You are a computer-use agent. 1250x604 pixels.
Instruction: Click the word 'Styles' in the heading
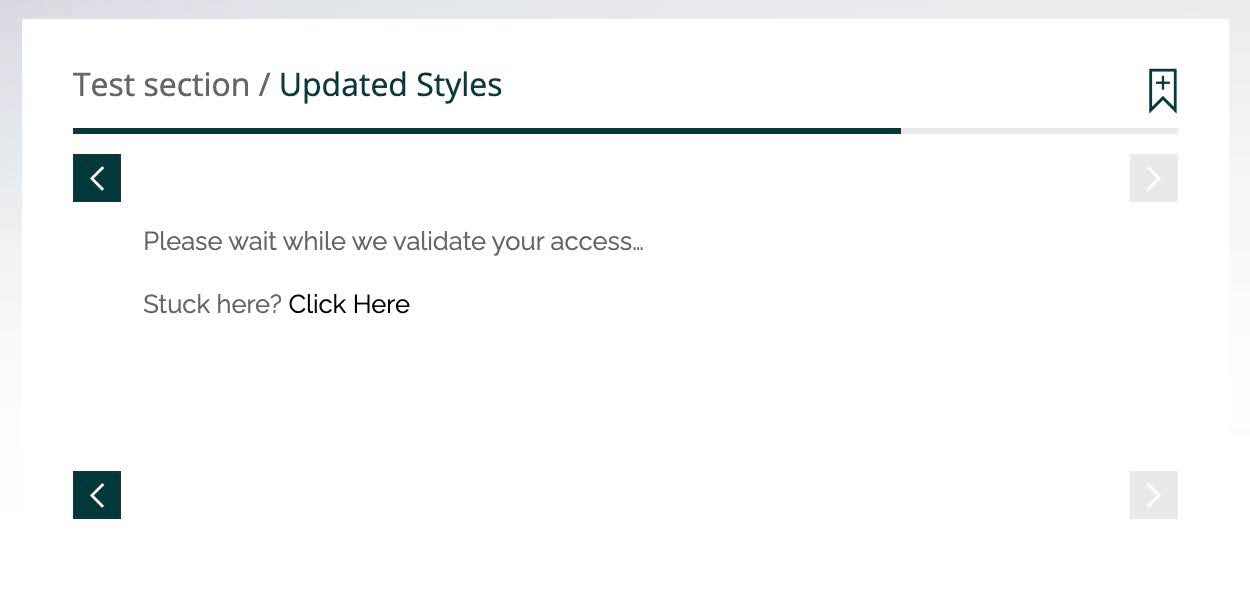tap(457, 85)
